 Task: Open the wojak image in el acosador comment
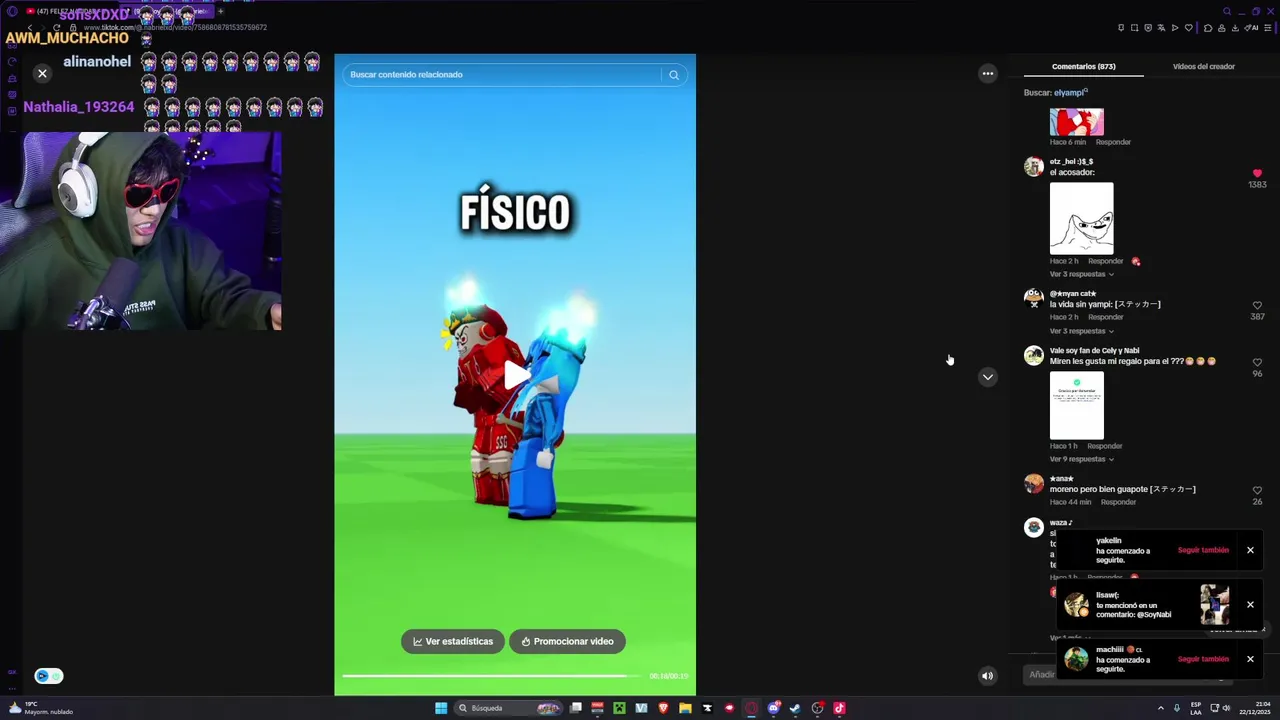pyautogui.click(x=1081, y=218)
